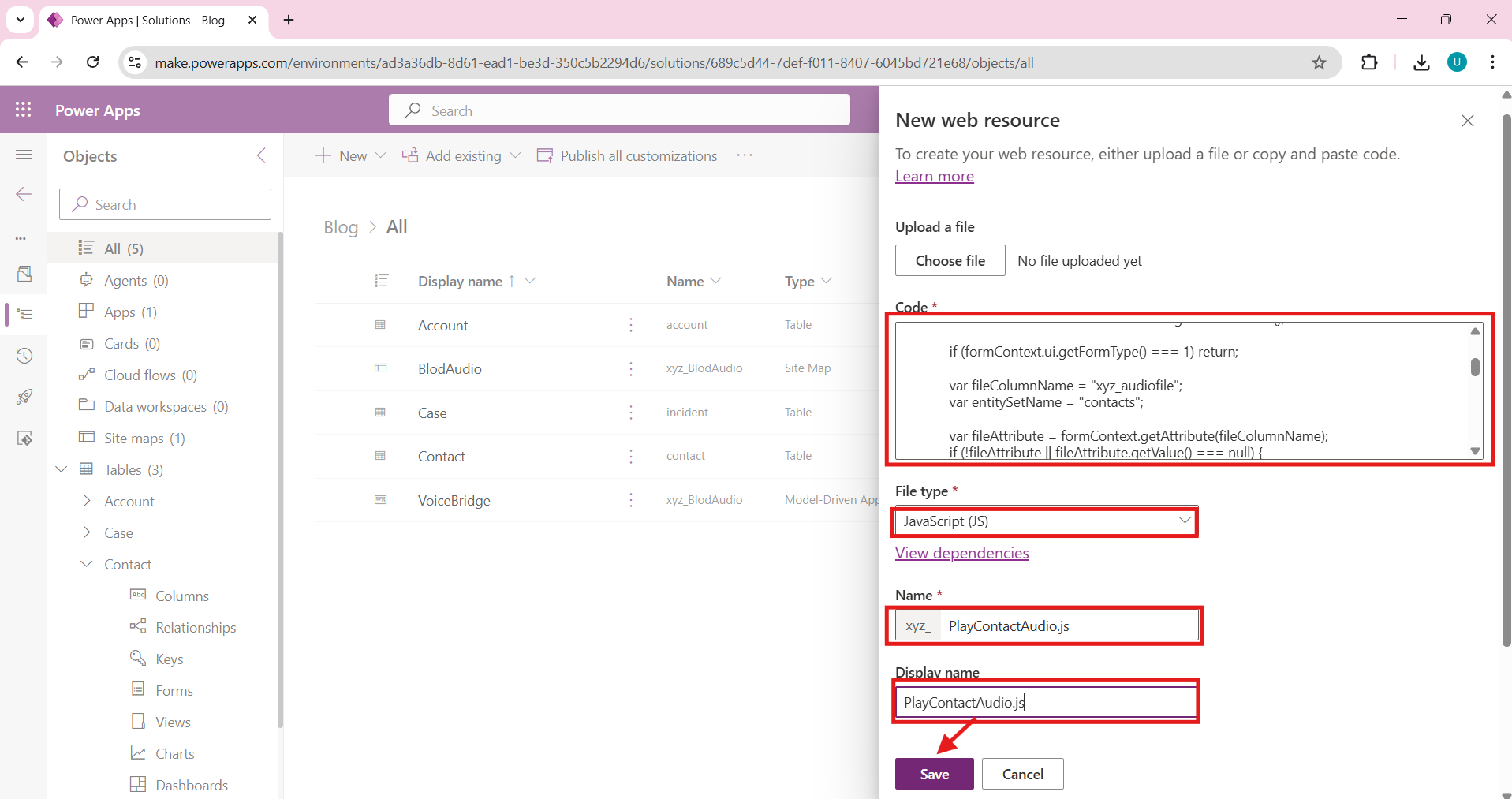Open the Chrome extensions puzzle icon

tap(1369, 63)
